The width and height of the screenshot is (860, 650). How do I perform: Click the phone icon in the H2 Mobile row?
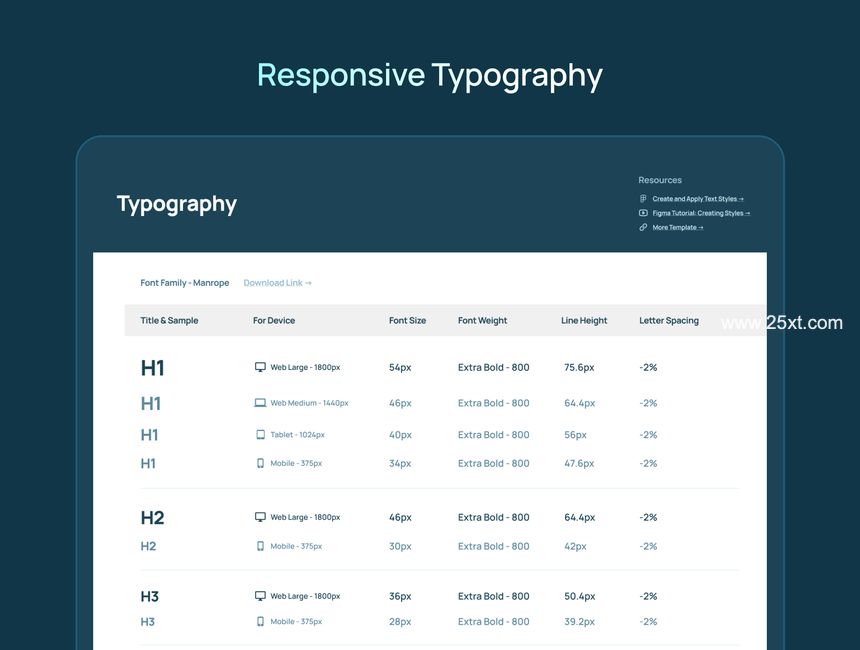tap(261, 546)
